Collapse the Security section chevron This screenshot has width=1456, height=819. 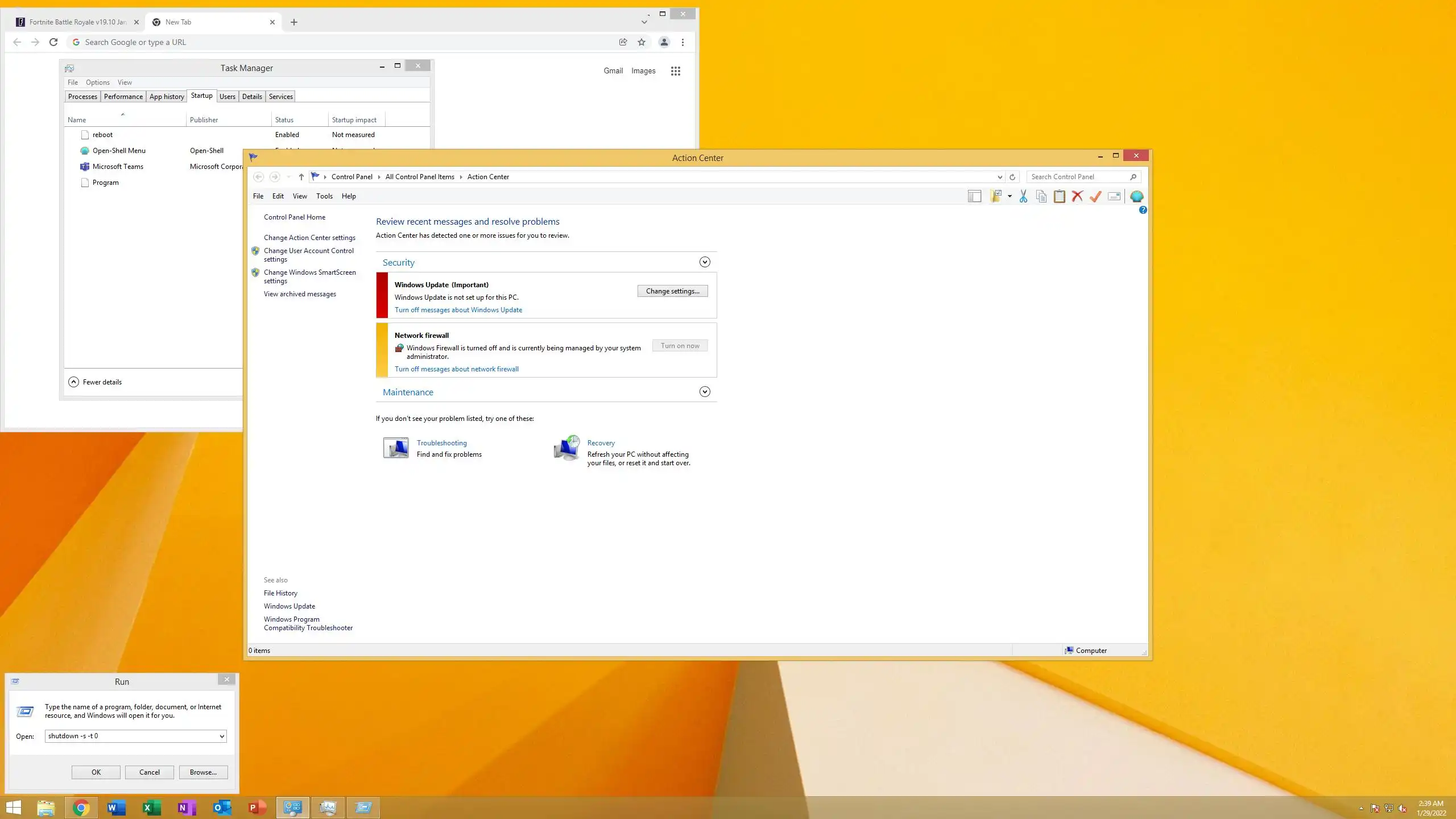pos(705,262)
